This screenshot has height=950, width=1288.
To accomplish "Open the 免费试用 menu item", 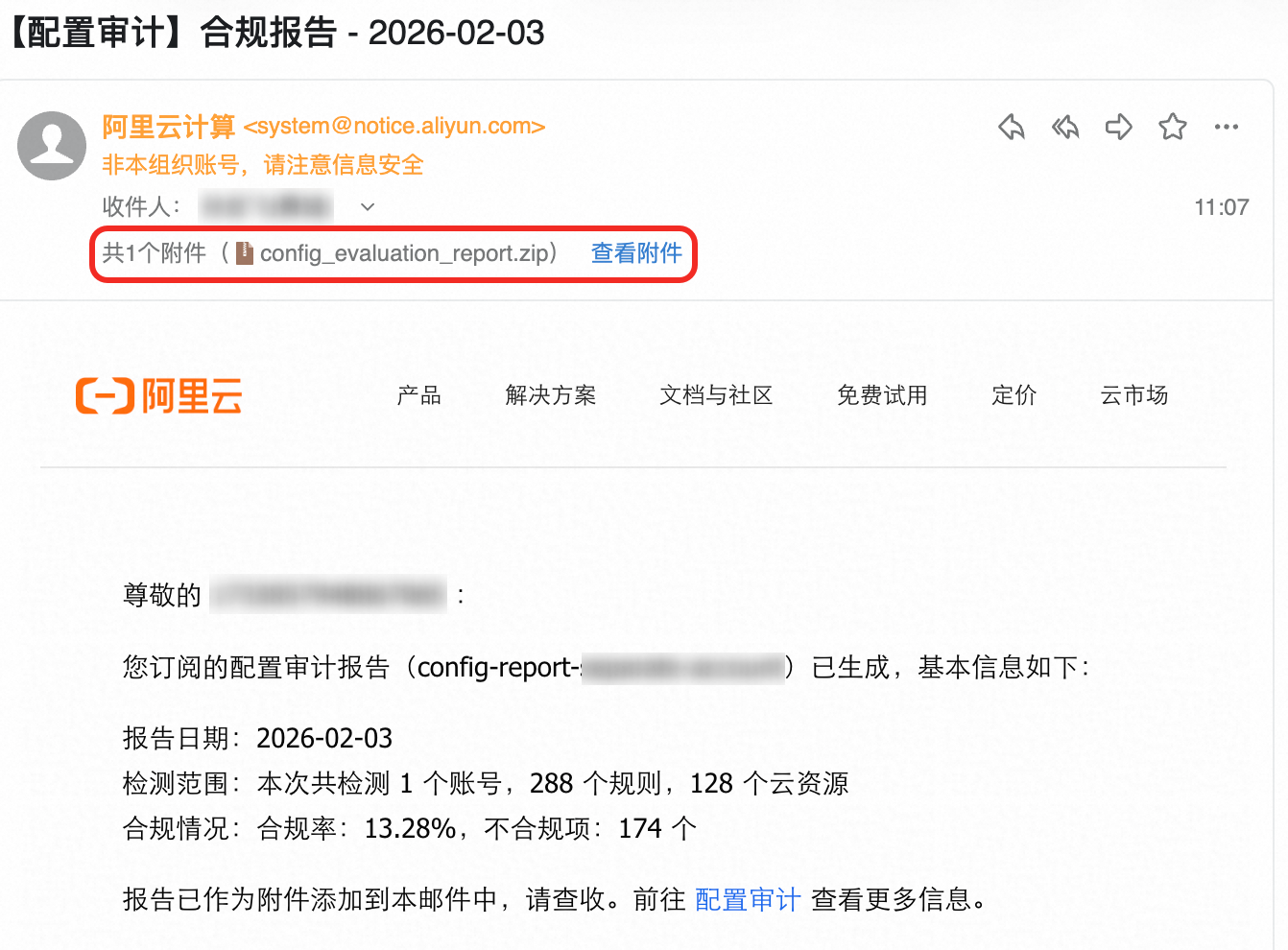I will coord(882,395).
